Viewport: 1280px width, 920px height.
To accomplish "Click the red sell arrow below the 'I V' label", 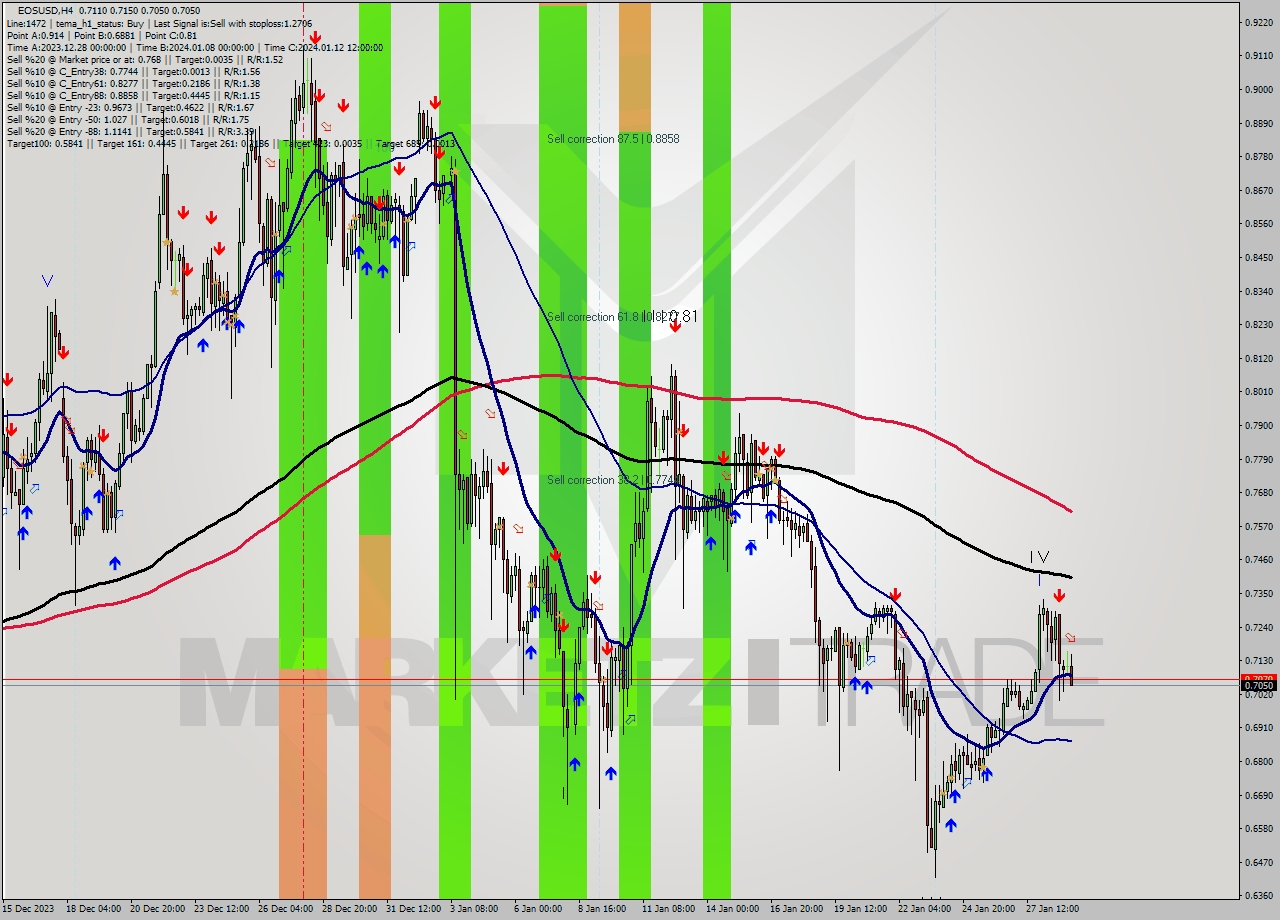I will tap(1058, 596).
